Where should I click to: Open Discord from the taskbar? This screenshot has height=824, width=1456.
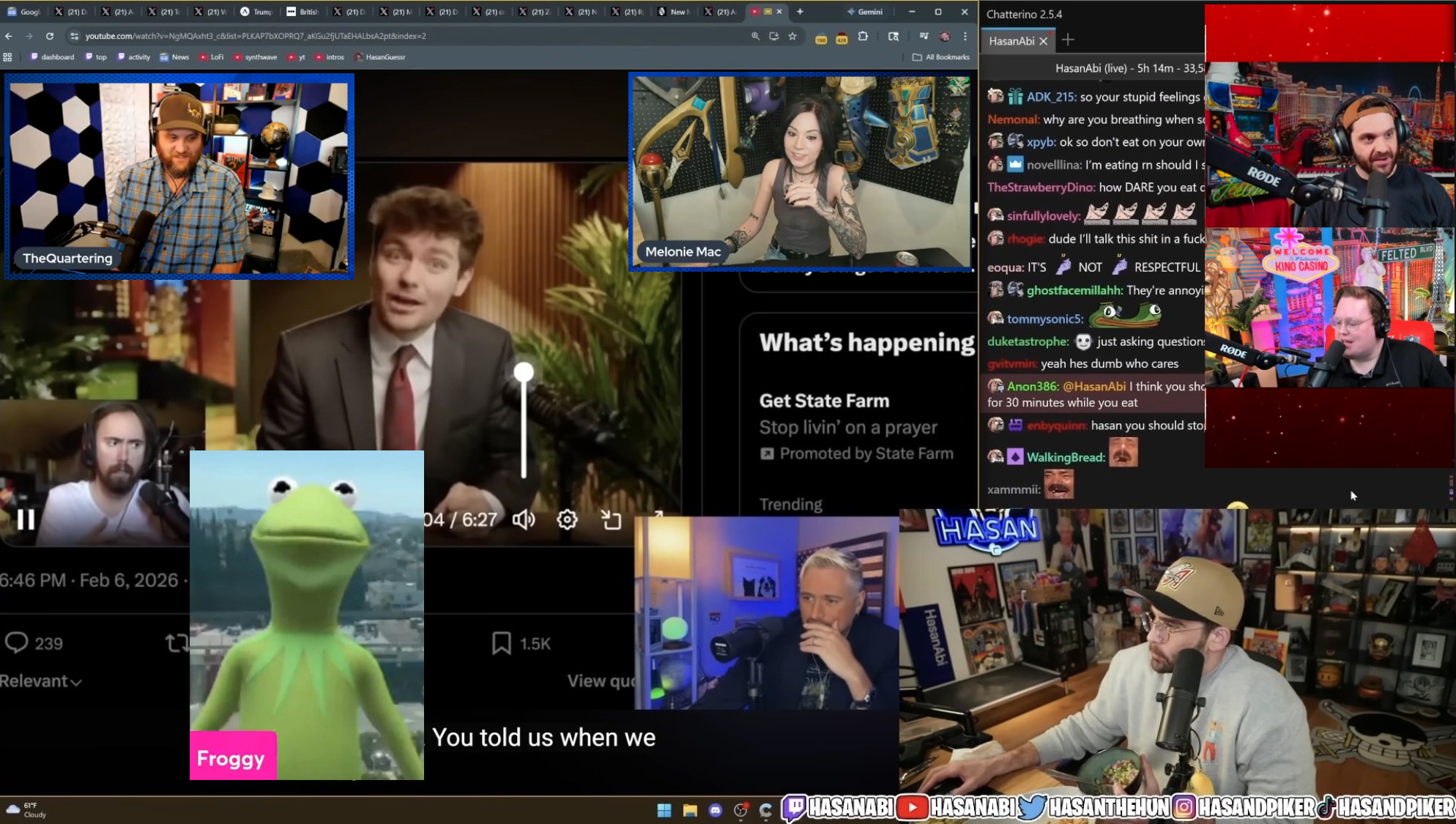(716, 809)
